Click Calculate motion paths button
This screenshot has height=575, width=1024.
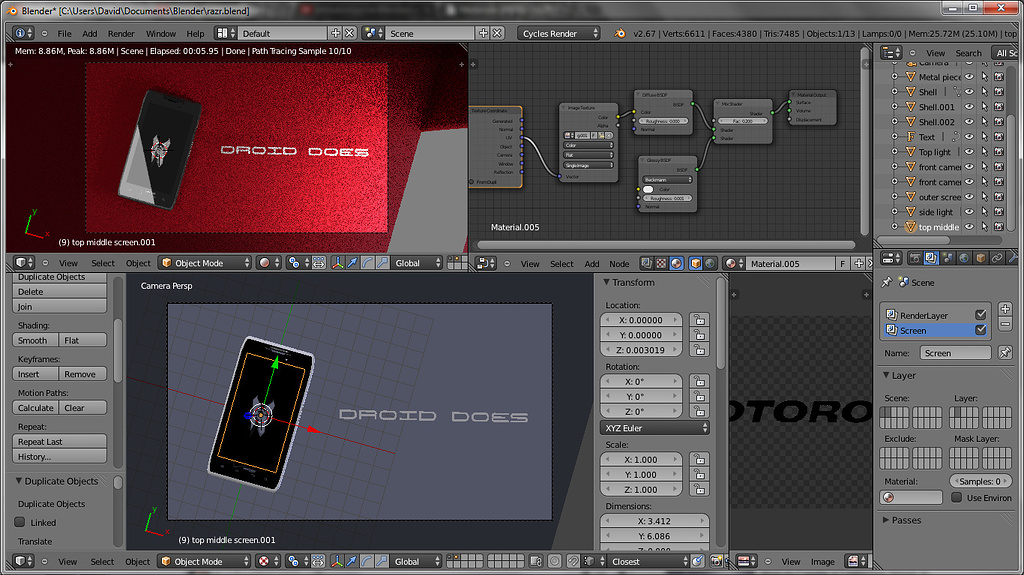tap(35, 408)
